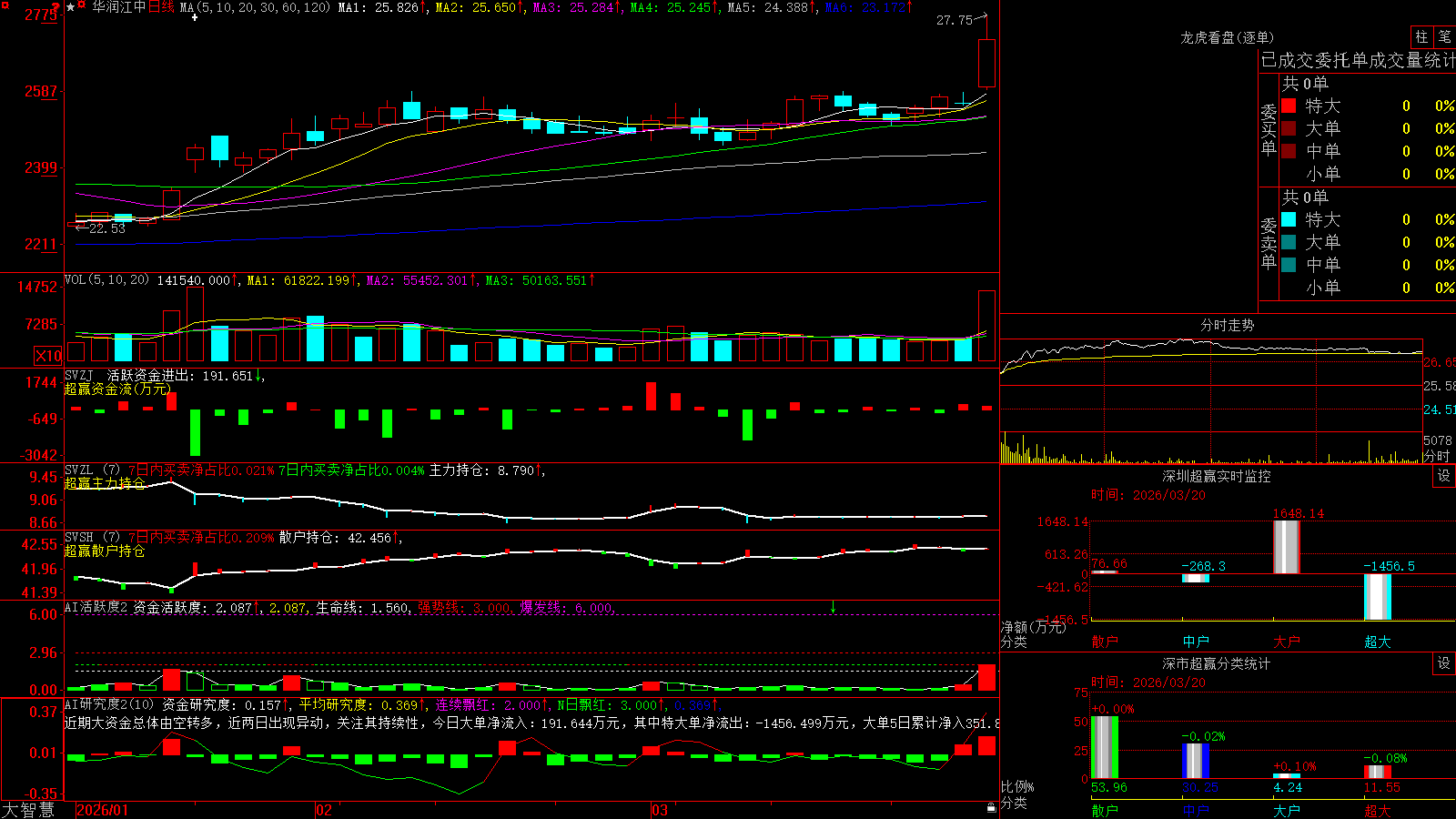
Task: Click the 1648.14 大户 bar in 实时监控
Action: tap(1286, 547)
